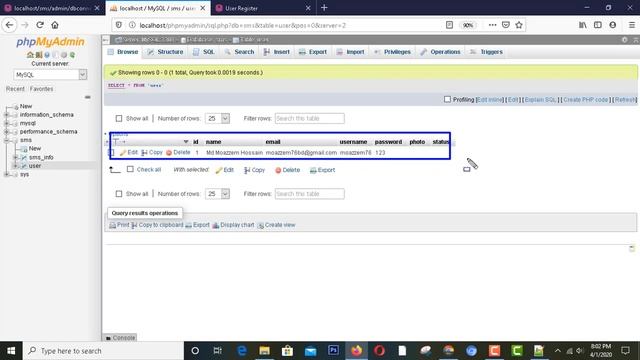Open the SQL tab
Viewport: 640px width, 360px height.
click(x=204, y=52)
